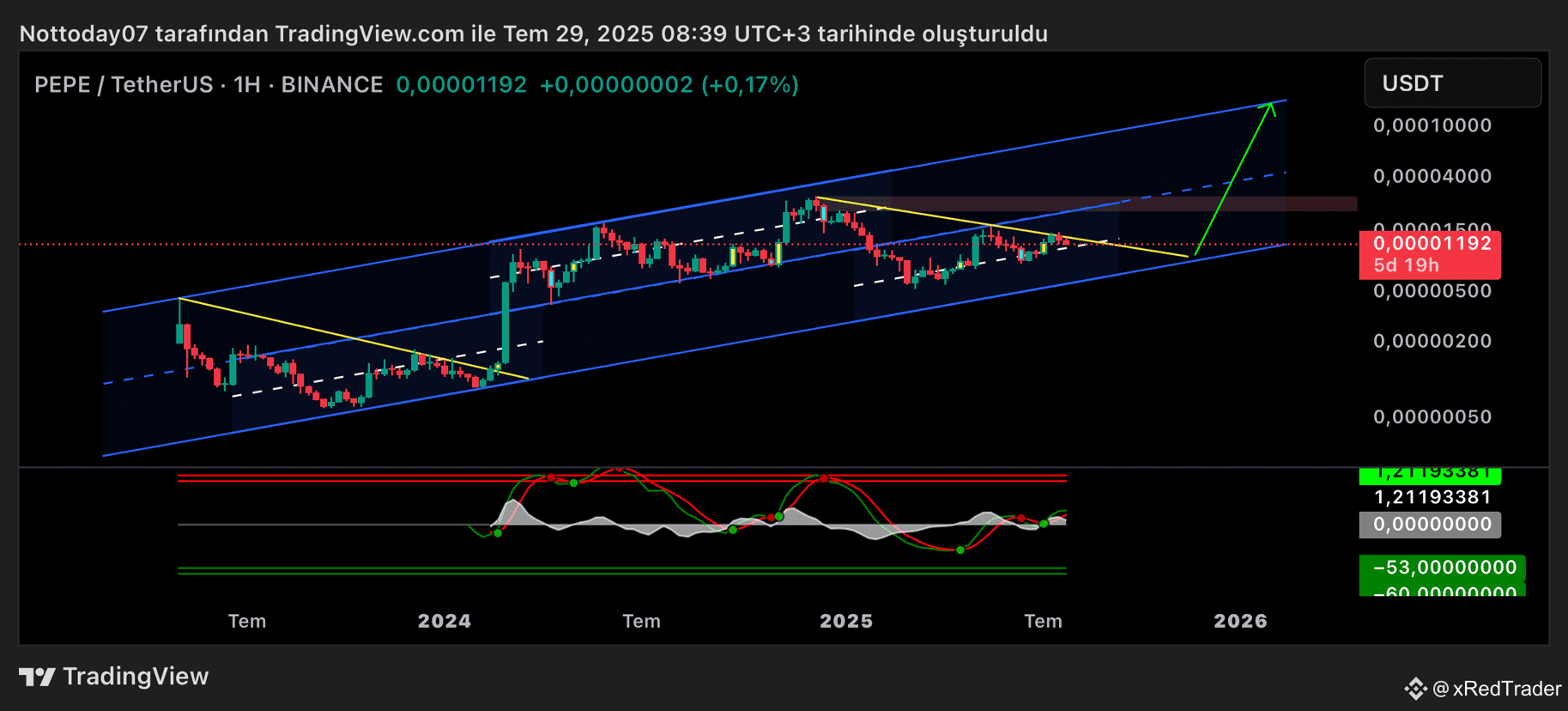Click the white 1,21193381 indicator value
The height and width of the screenshot is (711, 1568).
pos(1432,497)
